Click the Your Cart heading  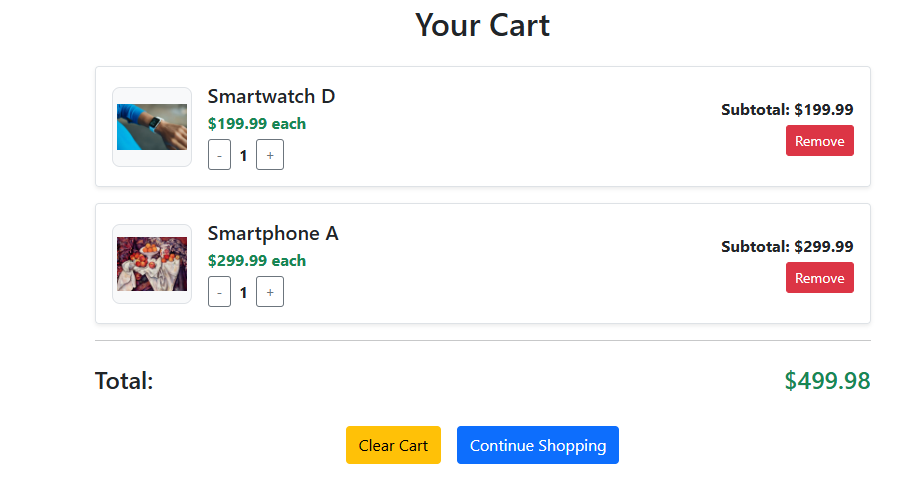(482, 25)
